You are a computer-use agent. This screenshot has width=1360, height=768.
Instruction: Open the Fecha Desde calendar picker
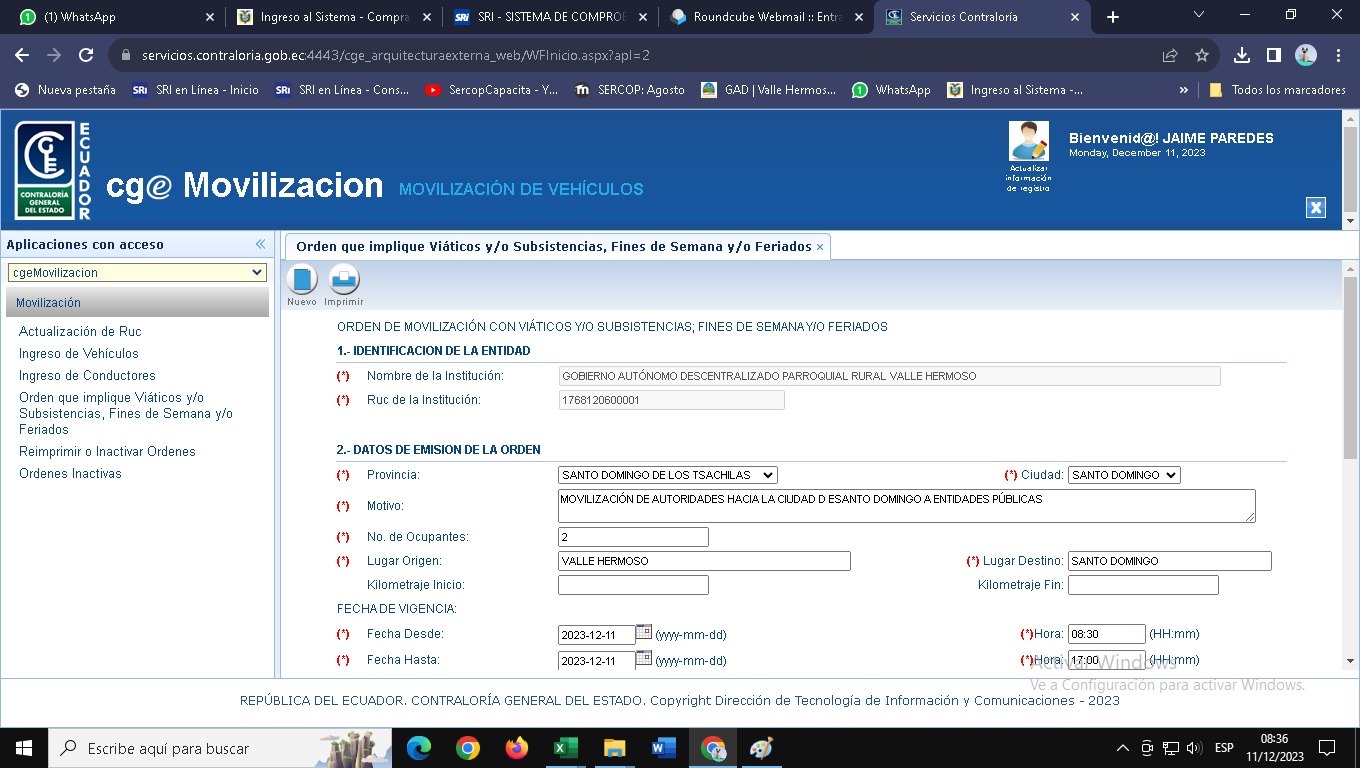[644, 632]
